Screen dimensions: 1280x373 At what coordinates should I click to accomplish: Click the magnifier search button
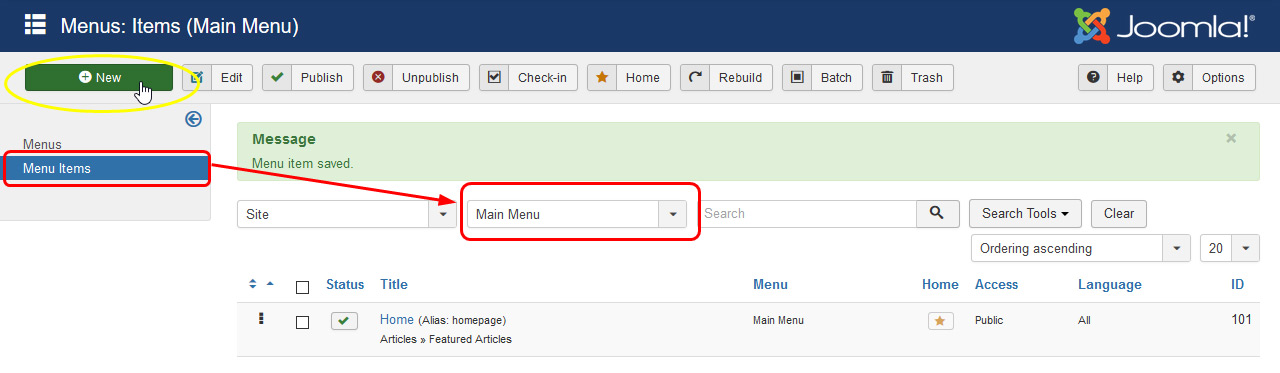point(938,213)
